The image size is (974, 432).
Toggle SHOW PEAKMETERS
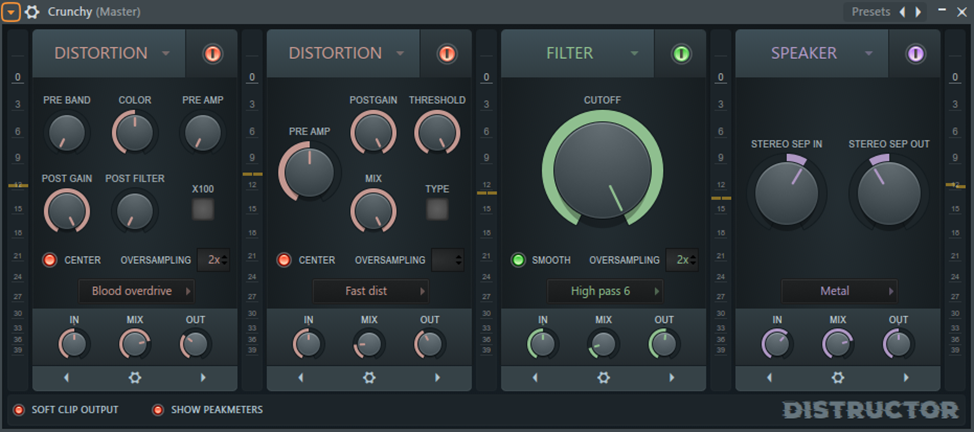tap(158, 410)
